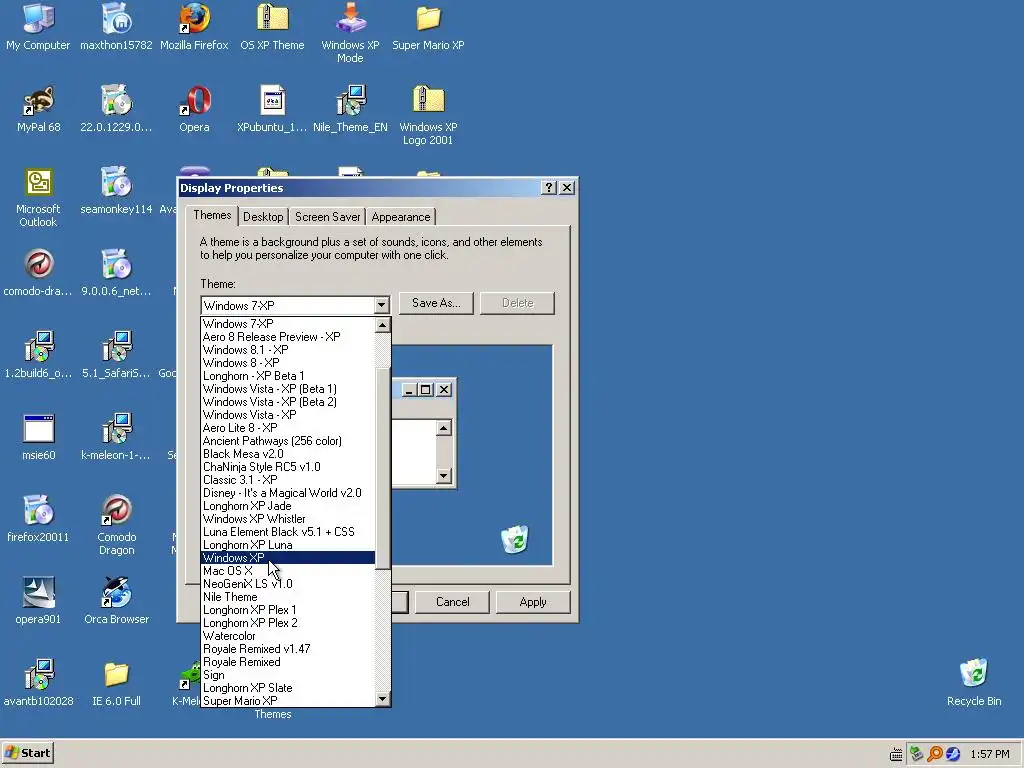This screenshot has width=1024, height=768.
Task: Select the highlighted Windows XP theme
Action: coord(288,558)
